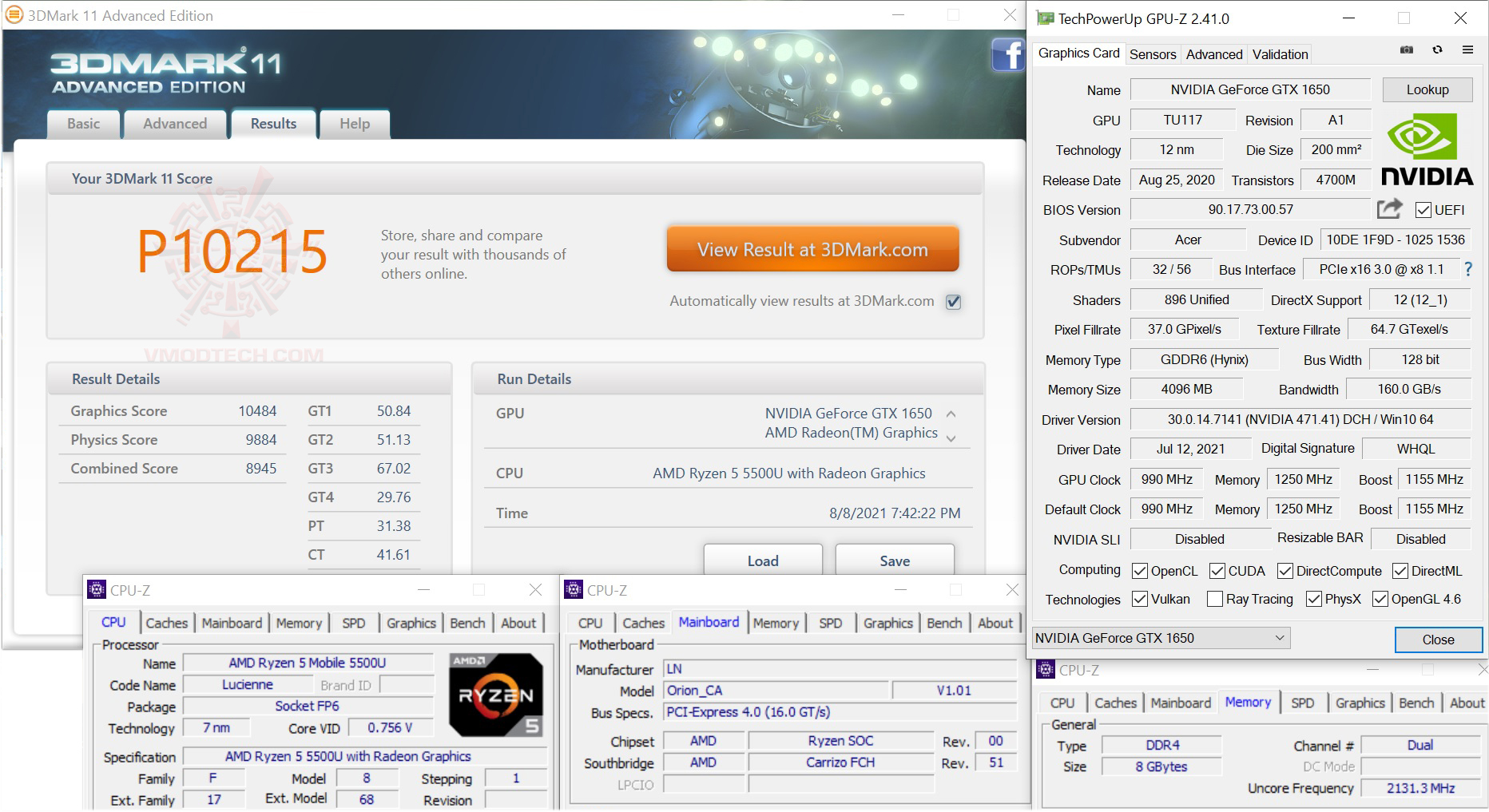1489x812 pixels.
Task: Minimize the GPU-Z window
Action: (1349, 18)
